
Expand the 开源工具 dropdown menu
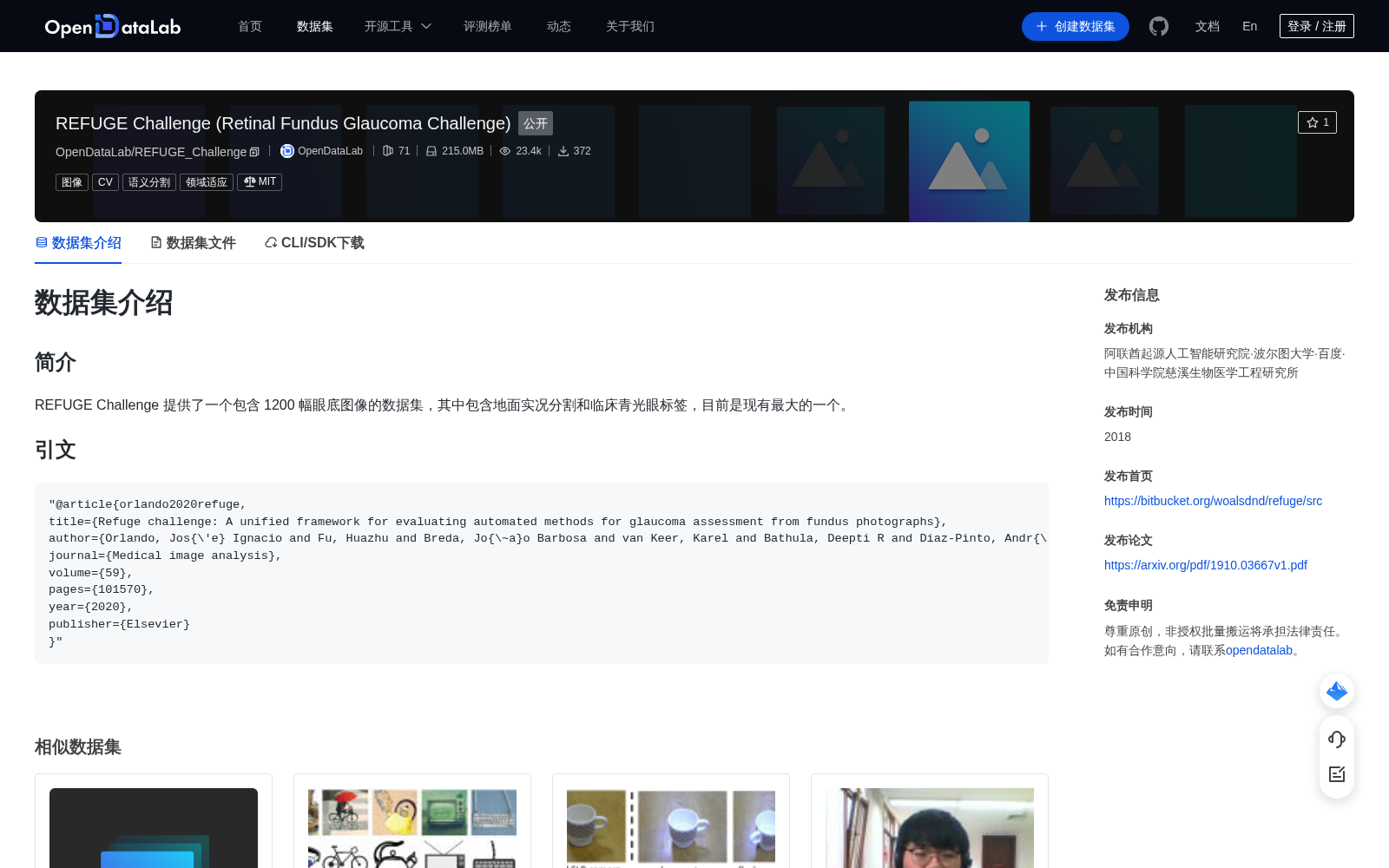[x=398, y=26]
